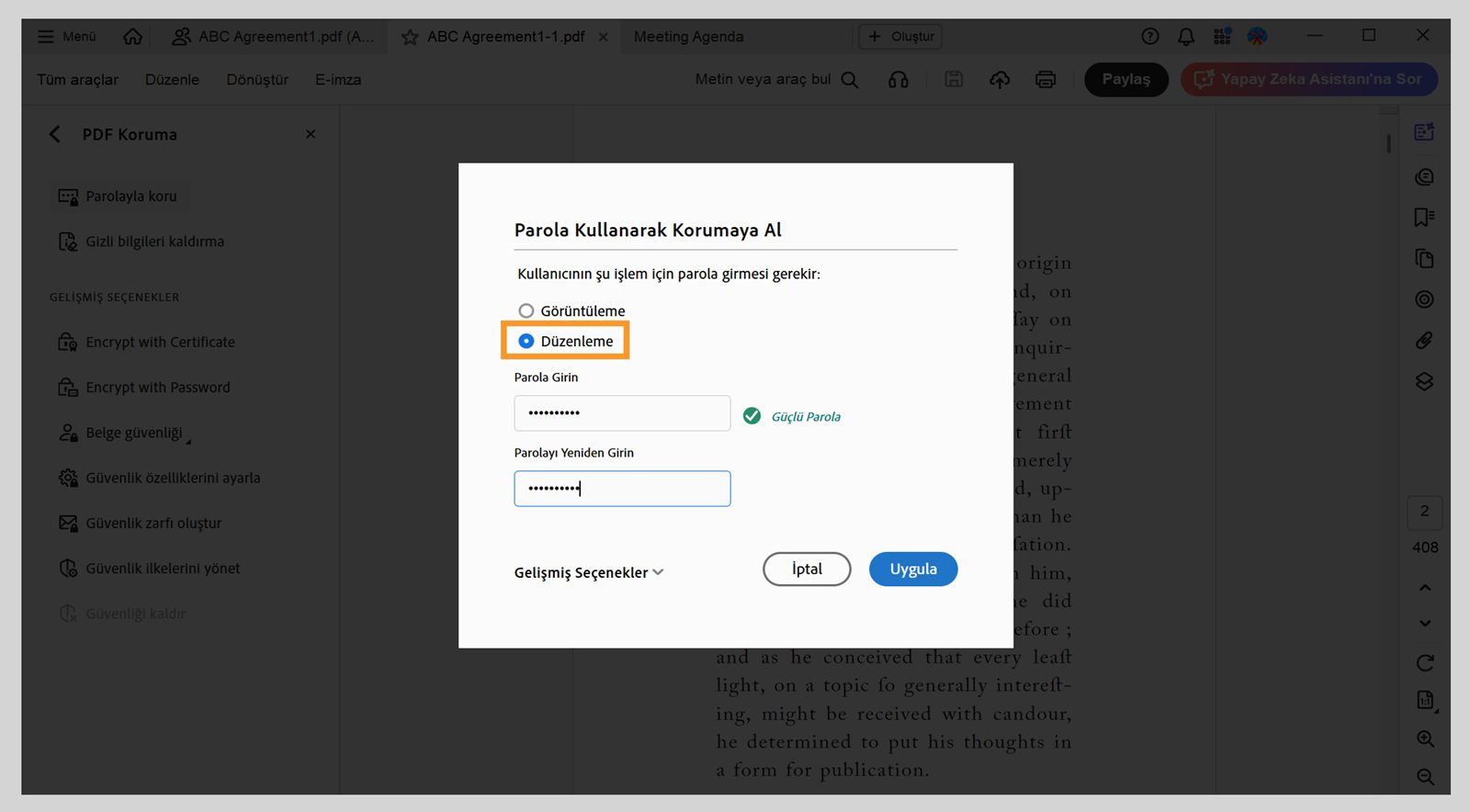This screenshot has width=1470, height=812.
Task: Open the hamburger Menü
Action: coord(66,37)
